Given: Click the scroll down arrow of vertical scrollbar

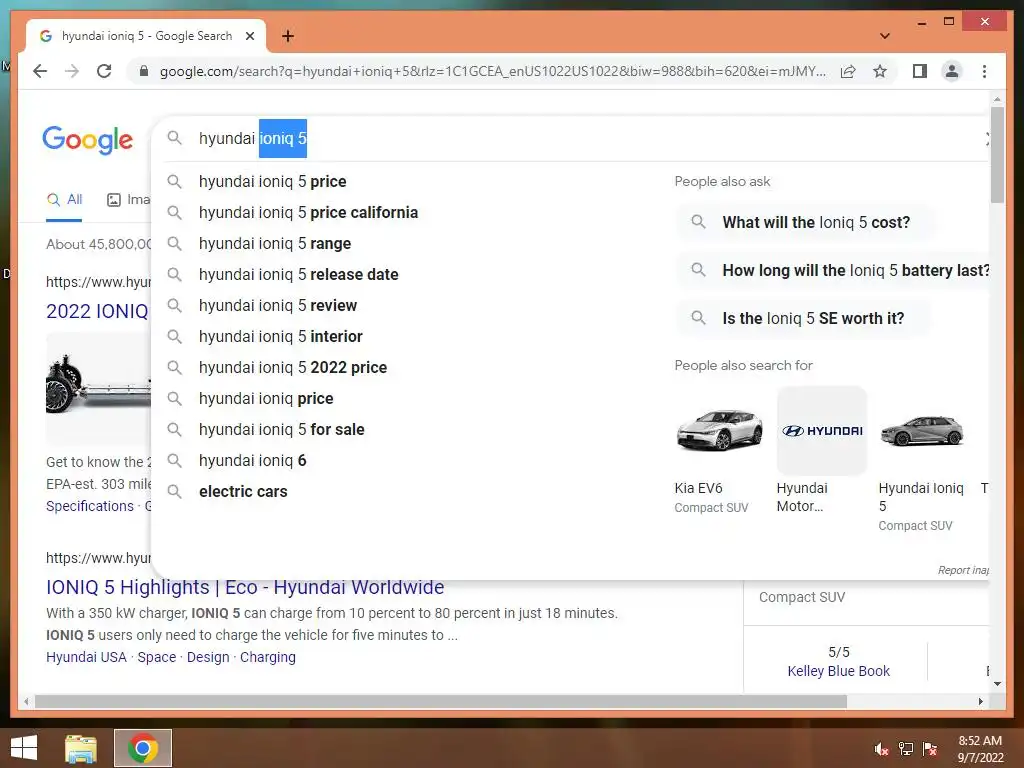Looking at the screenshot, I should point(997,684).
